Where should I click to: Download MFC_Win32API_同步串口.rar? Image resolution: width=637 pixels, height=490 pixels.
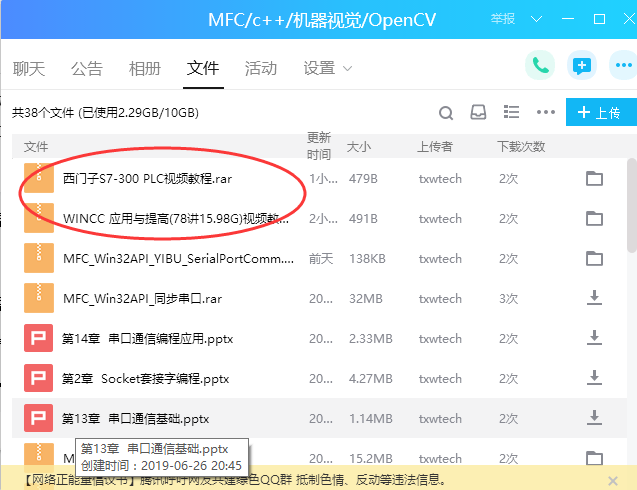coord(594,298)
